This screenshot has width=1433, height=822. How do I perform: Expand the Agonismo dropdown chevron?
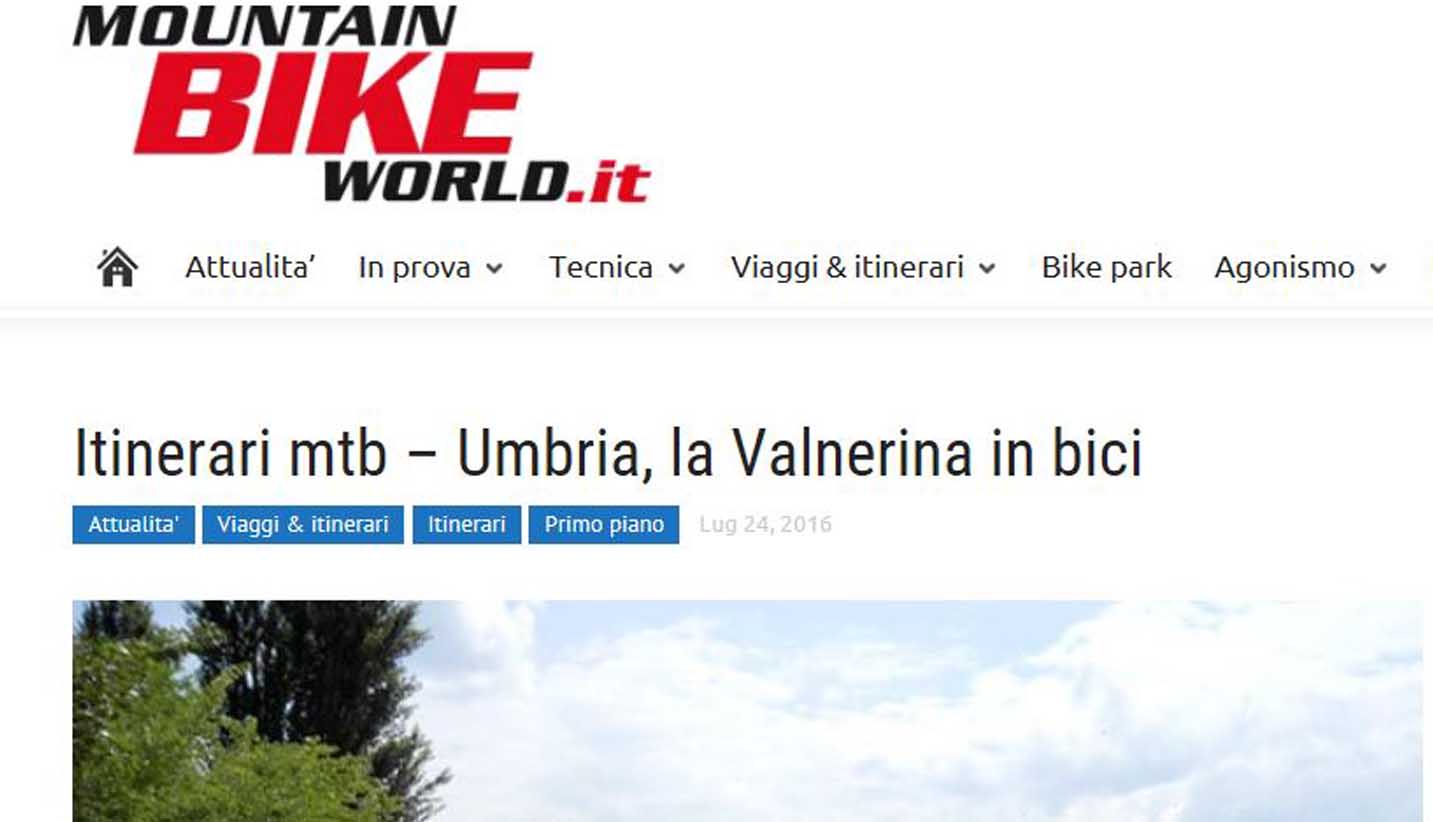pos(1378,268)
